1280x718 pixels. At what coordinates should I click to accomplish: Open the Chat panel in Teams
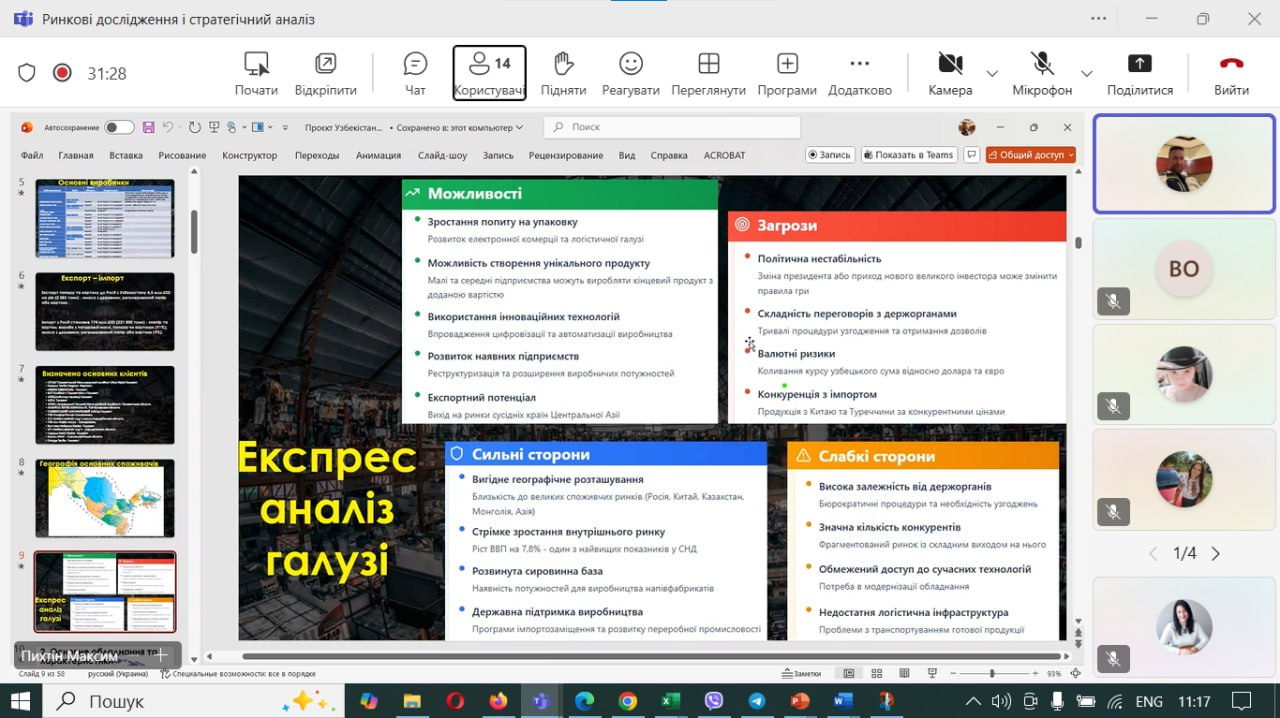415,65
